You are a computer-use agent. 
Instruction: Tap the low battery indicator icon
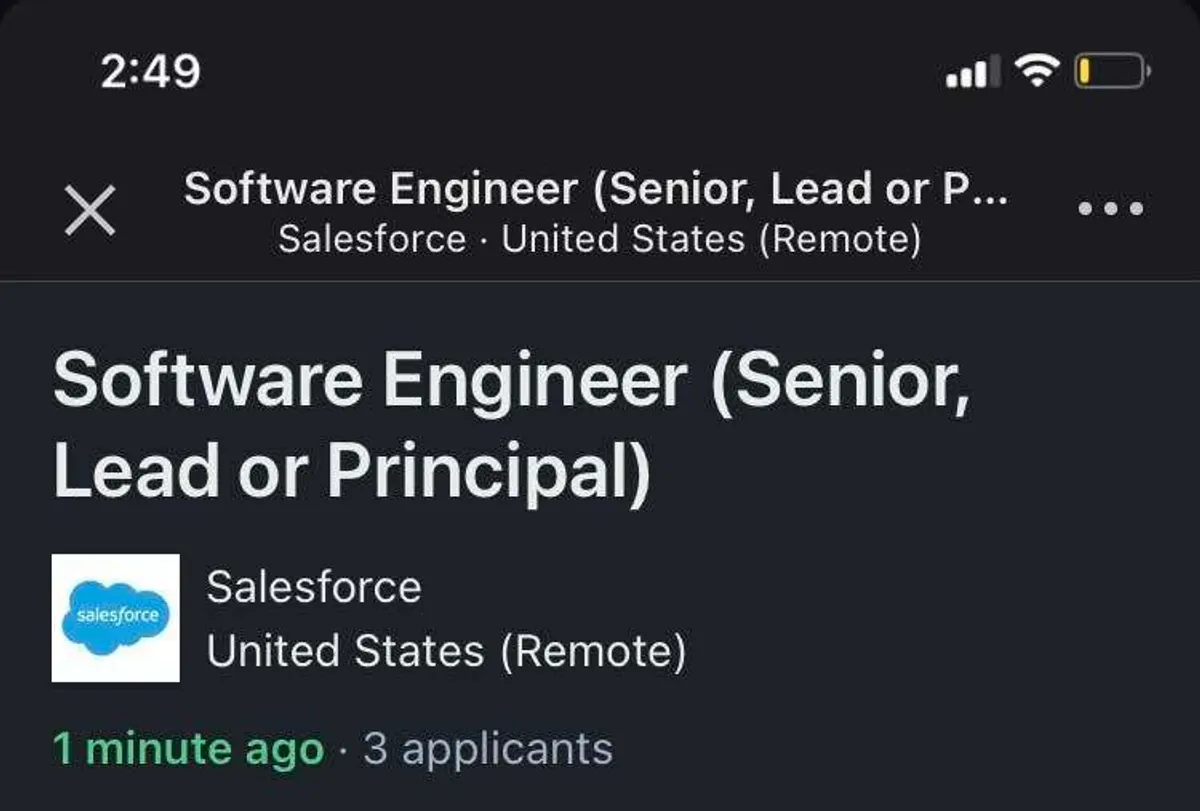(1112, 72)
